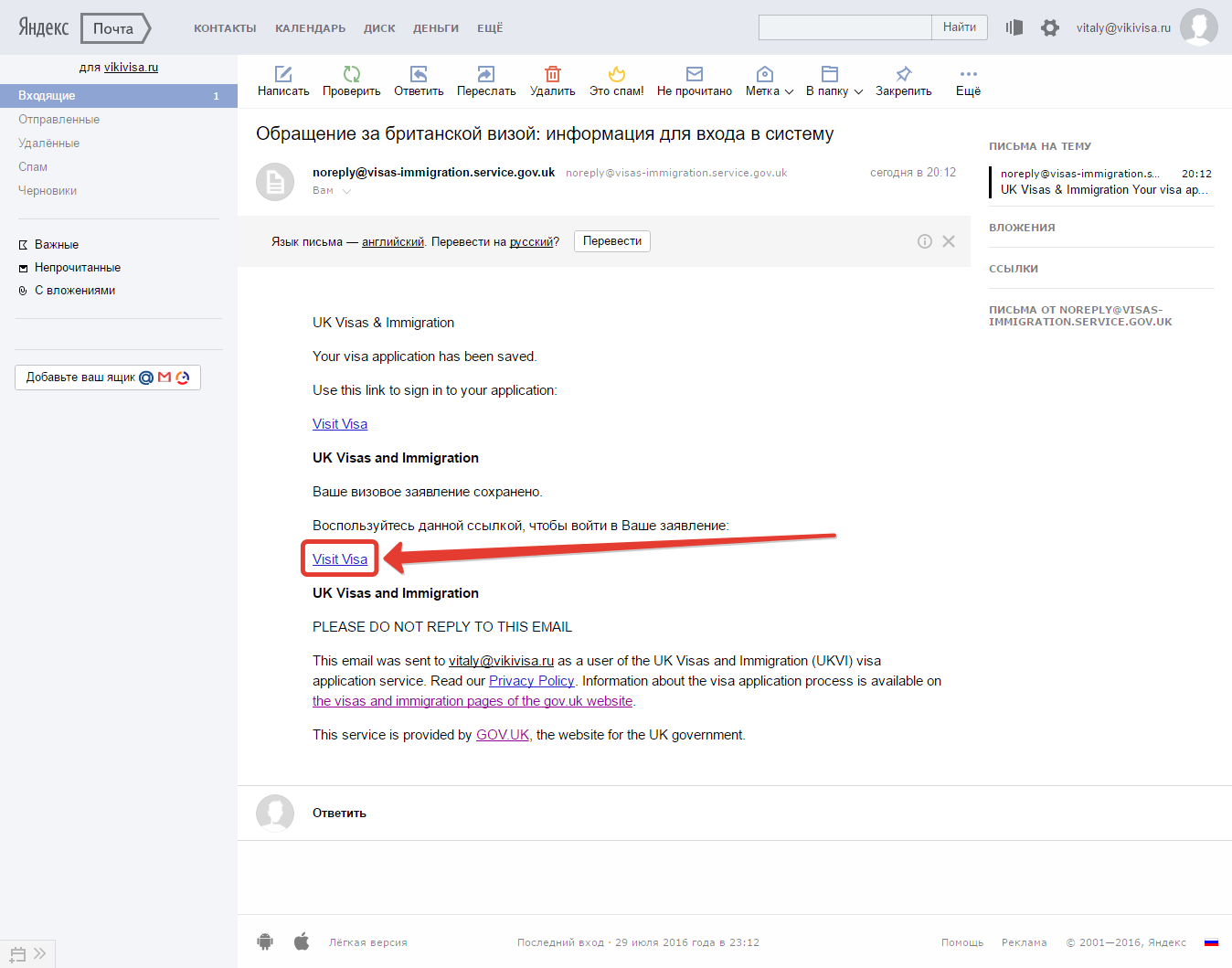
Task: Click the theme panel icon beside gear
Action: click(1014, 27)
